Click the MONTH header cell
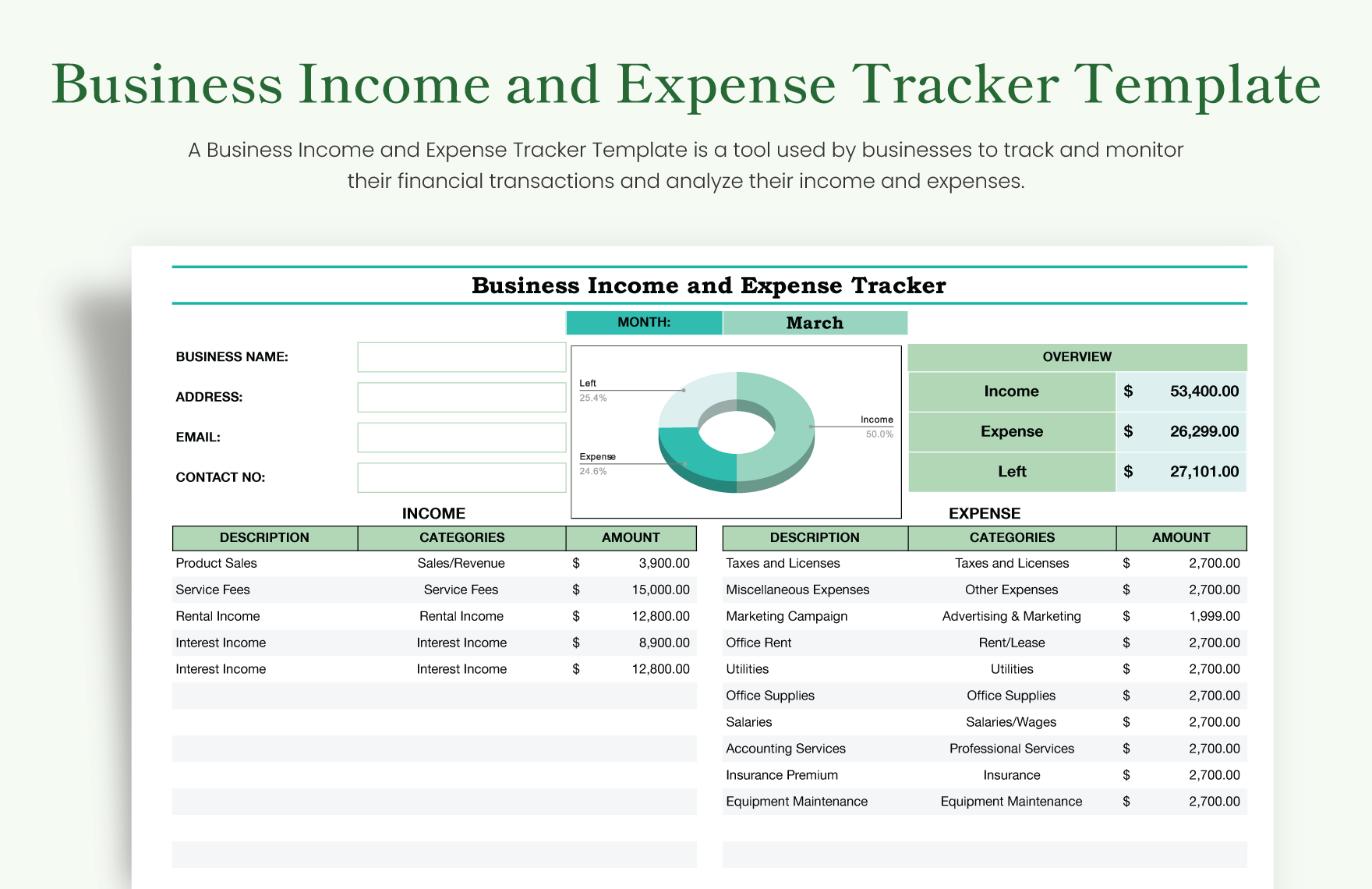1372x889 pixels. coord(644,322)
